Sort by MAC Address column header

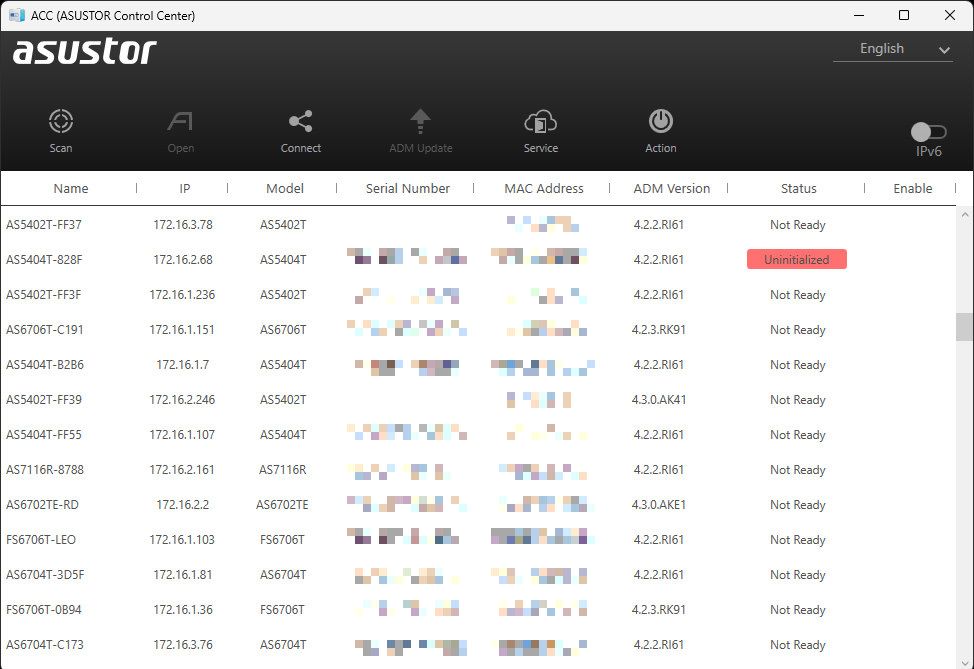coord(544,188)
